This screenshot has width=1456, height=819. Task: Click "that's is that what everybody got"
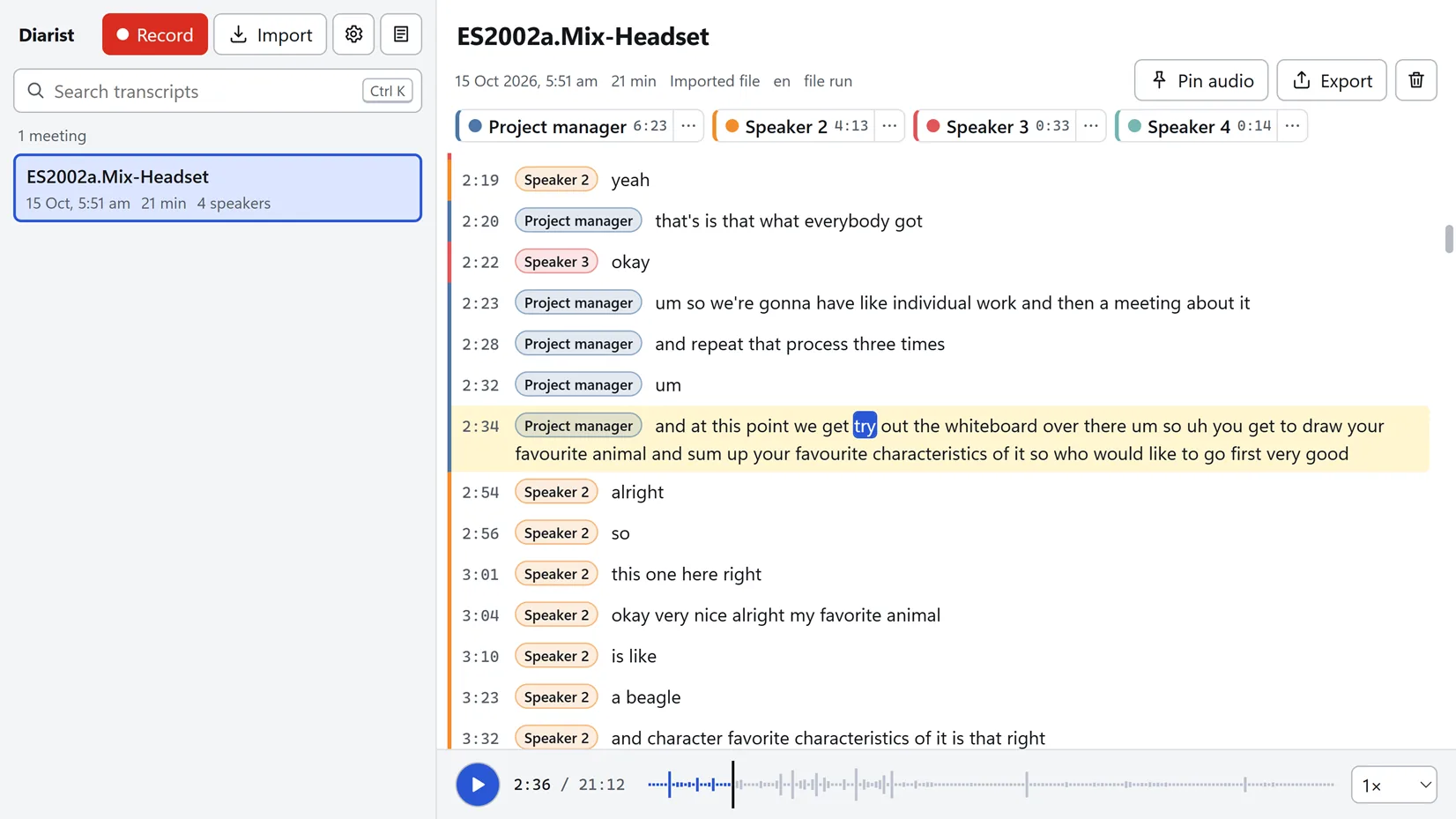coord(789,220)
